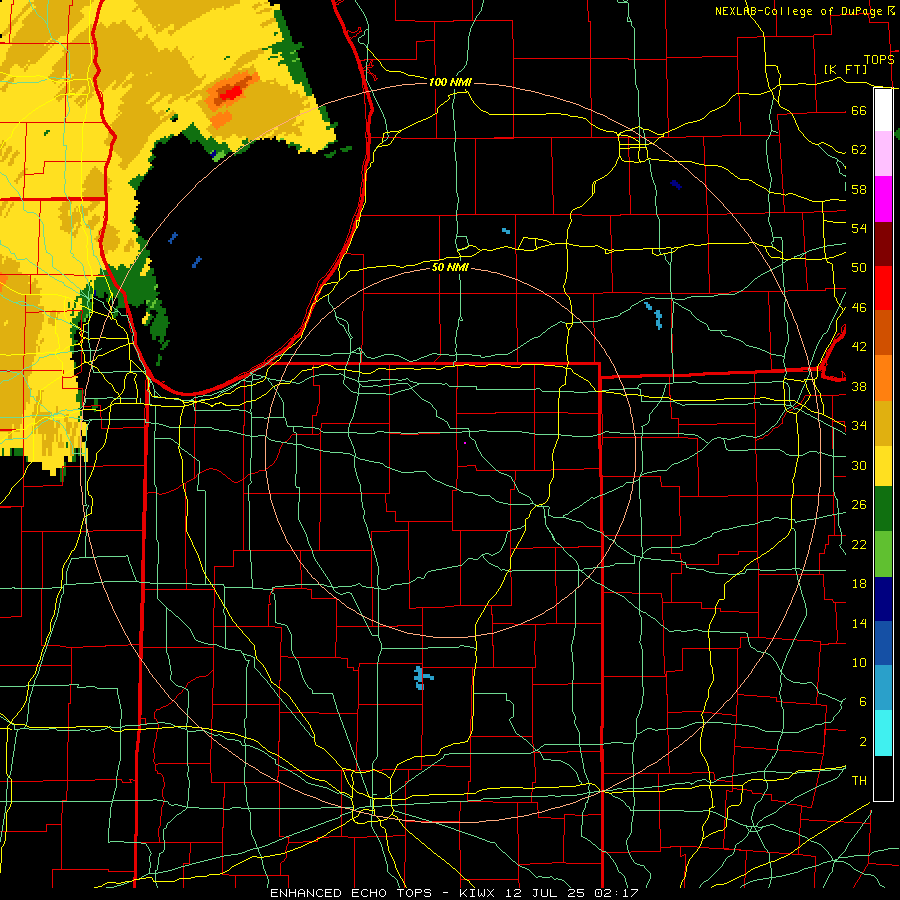Click the magenta radar site dot
The width and height of the screenshot is (900, 900).
[465, 443]
